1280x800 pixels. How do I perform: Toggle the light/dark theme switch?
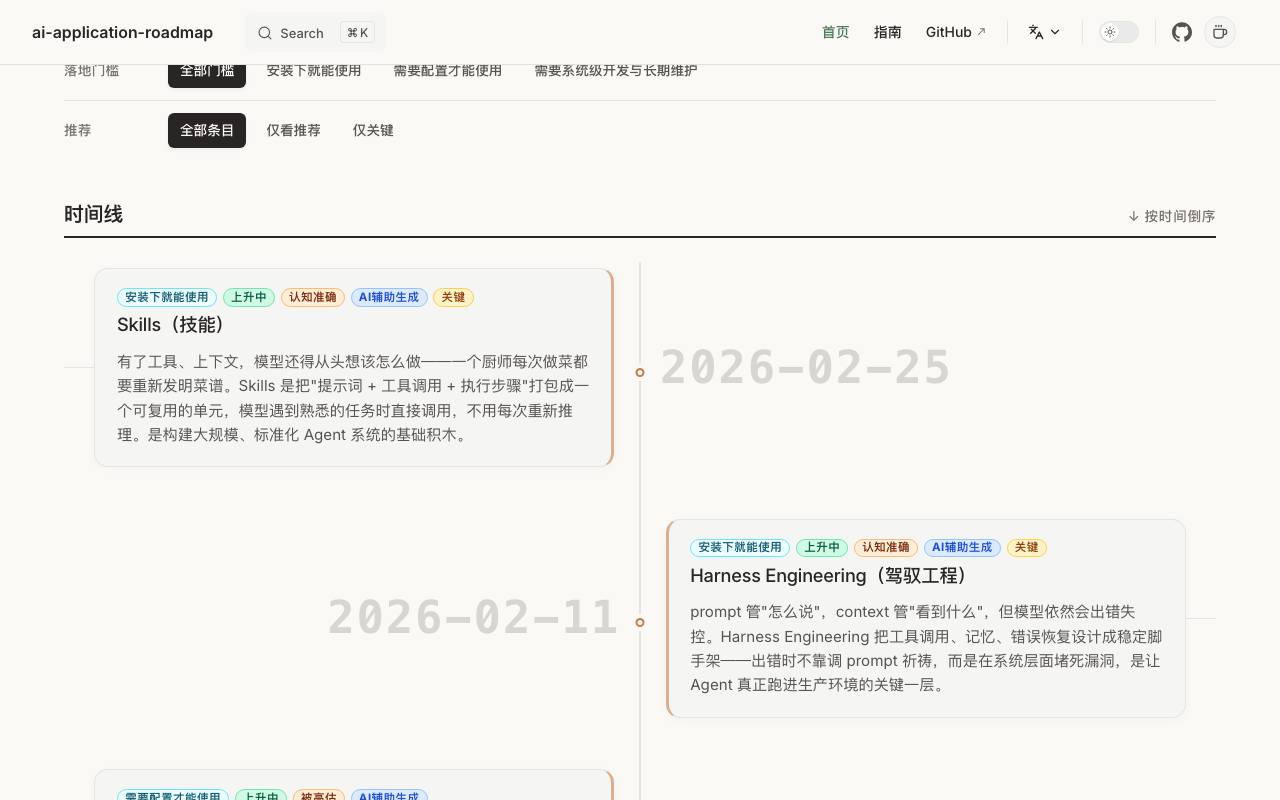[x=1119, y=32]
